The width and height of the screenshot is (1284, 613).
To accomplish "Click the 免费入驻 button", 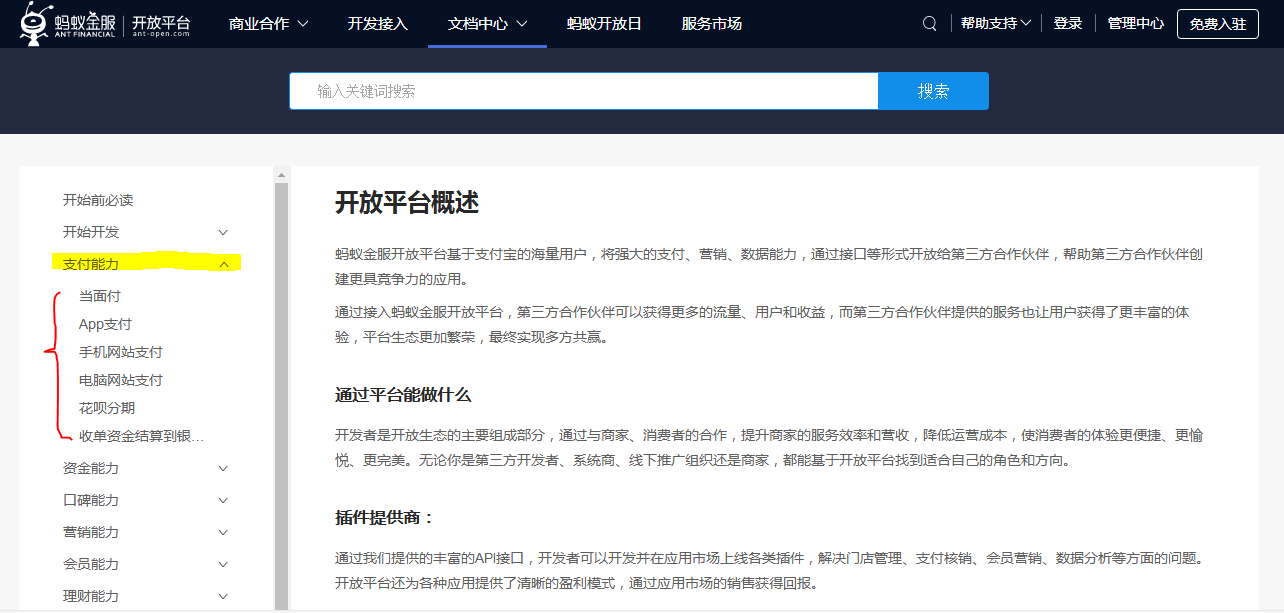I will (1218, 23).
